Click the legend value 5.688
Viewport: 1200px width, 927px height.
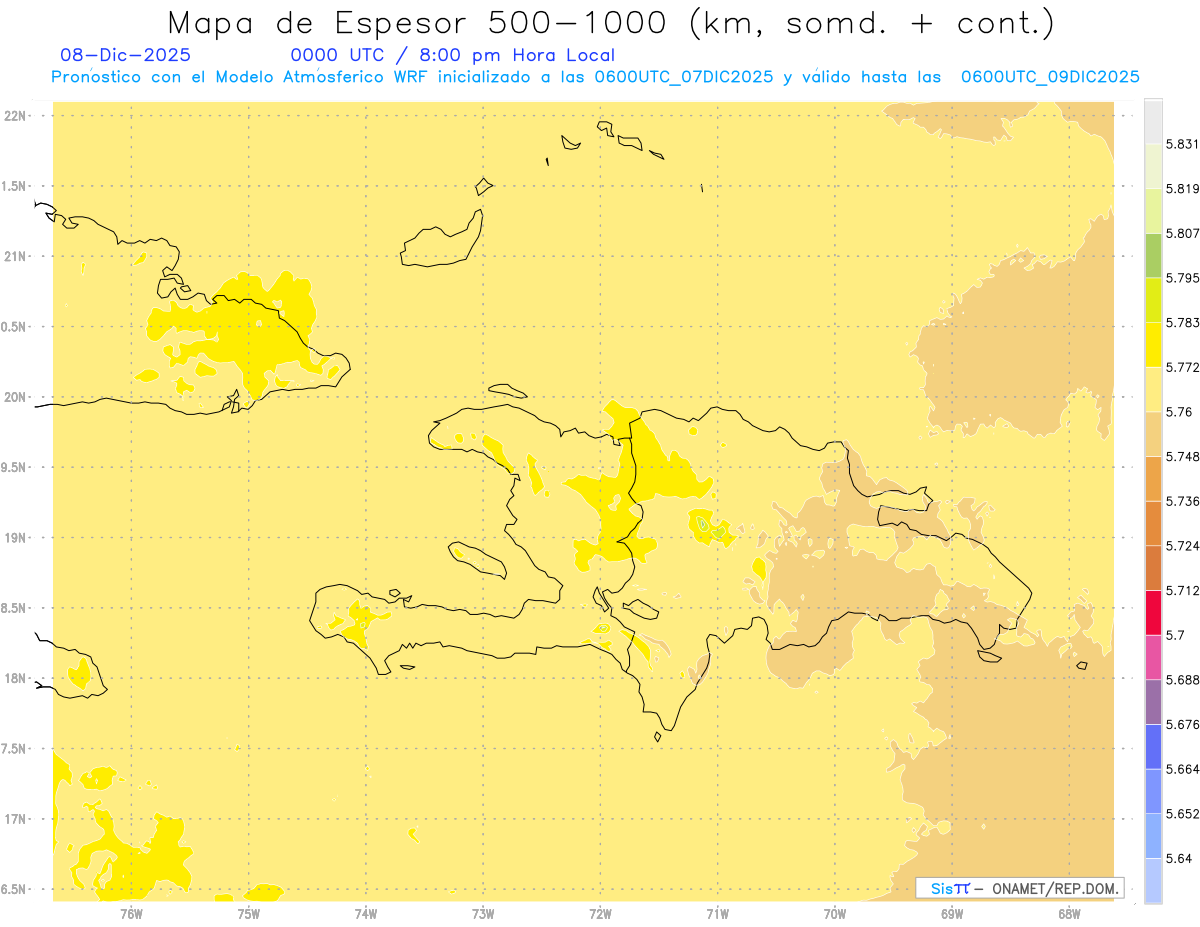click(x=1182, y=680)
